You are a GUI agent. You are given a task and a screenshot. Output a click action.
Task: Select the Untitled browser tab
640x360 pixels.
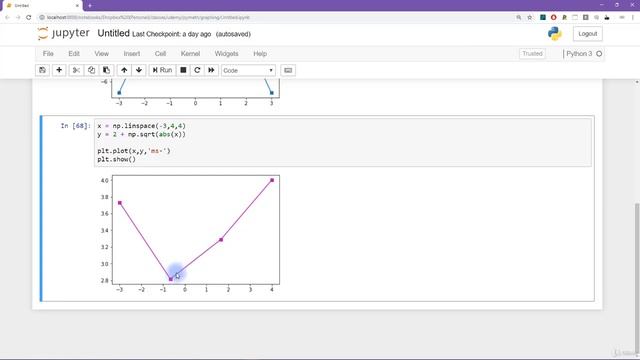click(x=41, y=6)
